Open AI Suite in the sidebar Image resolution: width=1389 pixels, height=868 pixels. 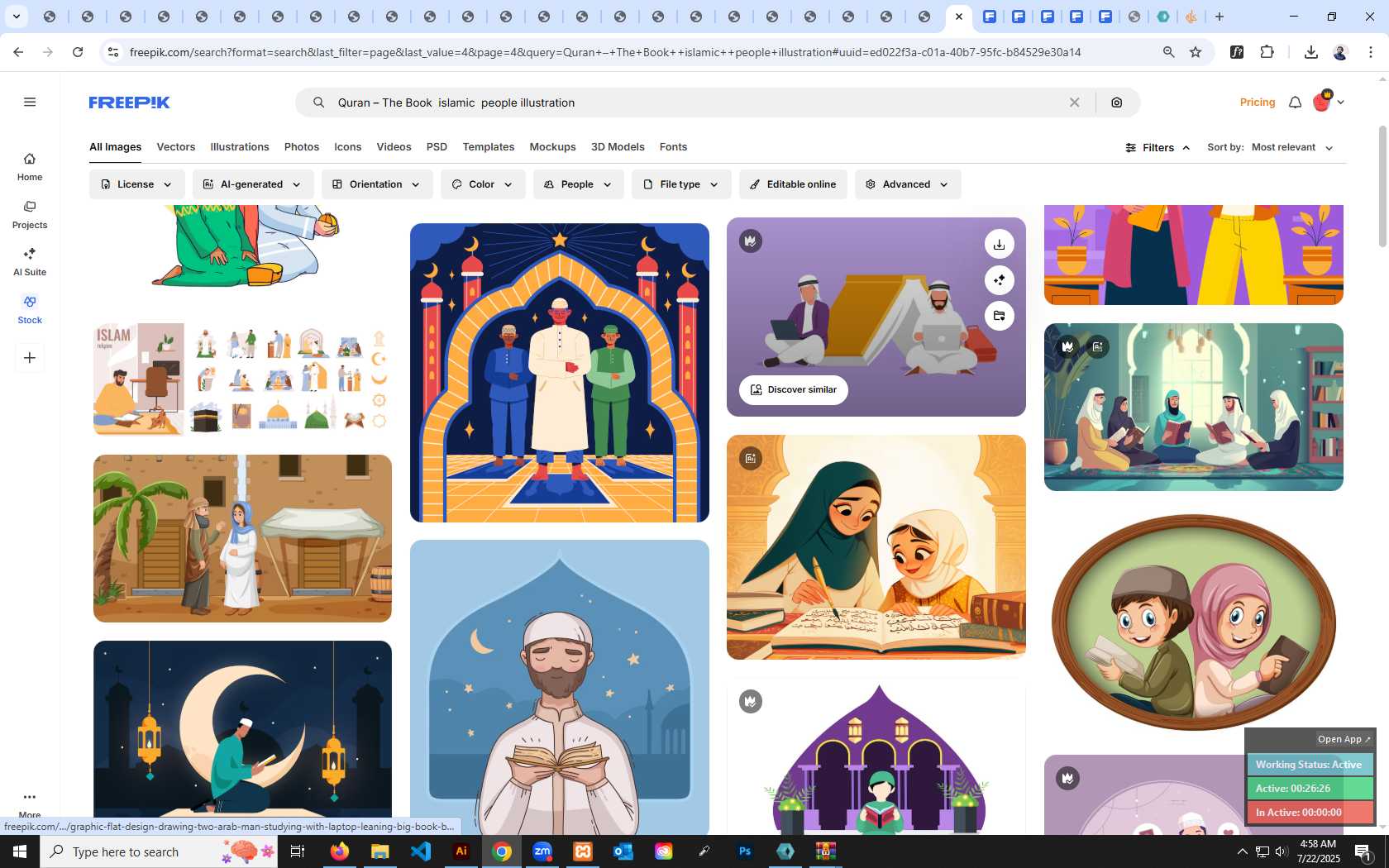click(30, 261)
